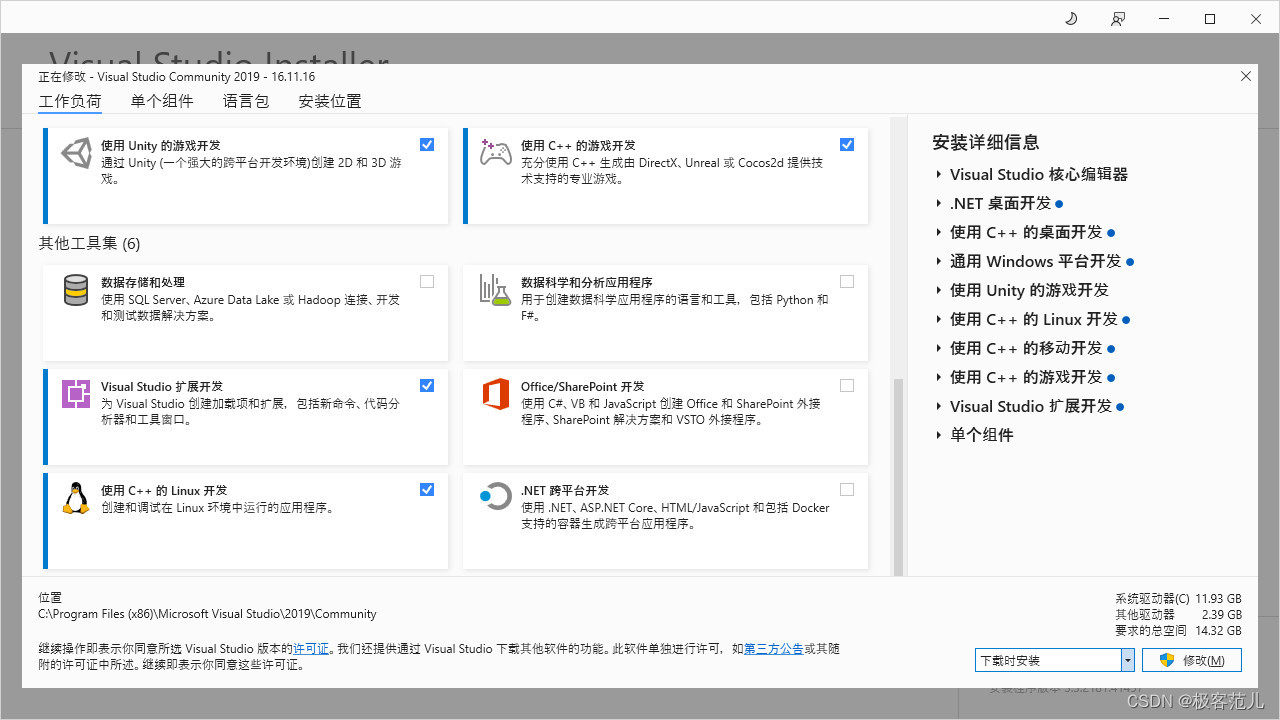Check the data storage and processing workload
Viewport: 1280px width, 720px height.
pyautogui.click(x=427, y=282)
